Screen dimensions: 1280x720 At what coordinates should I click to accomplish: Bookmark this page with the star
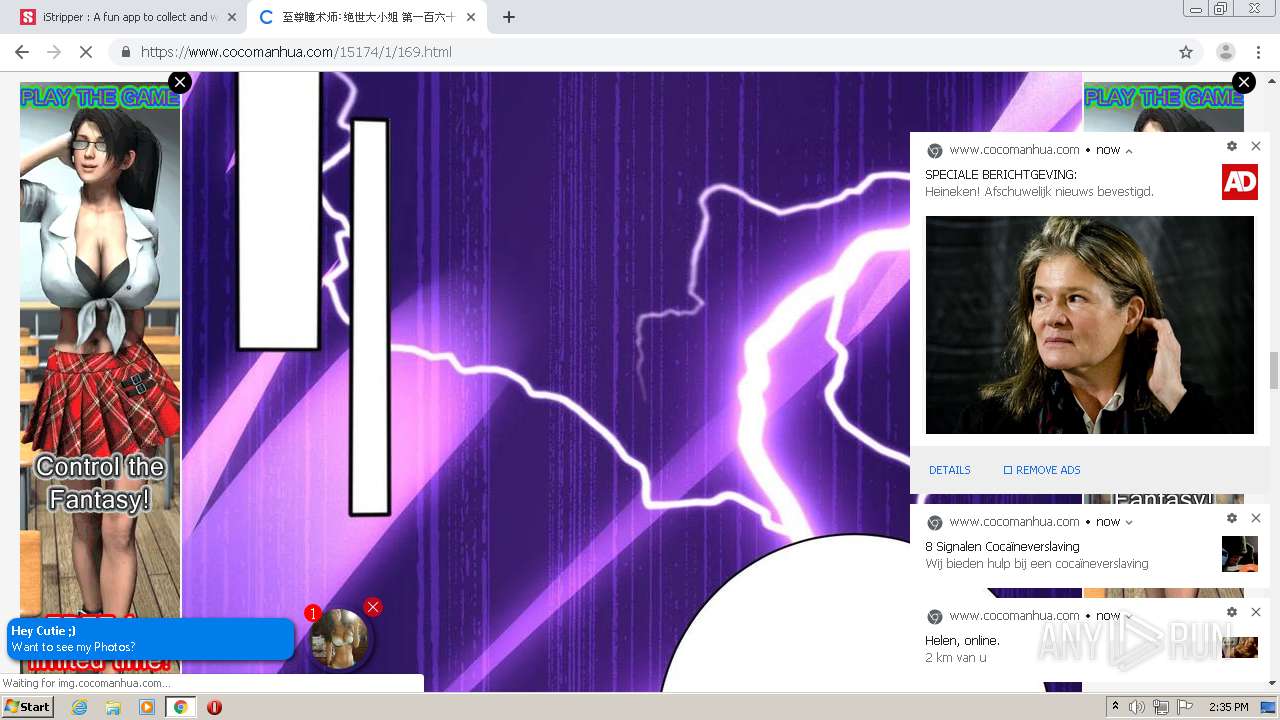1186,52
